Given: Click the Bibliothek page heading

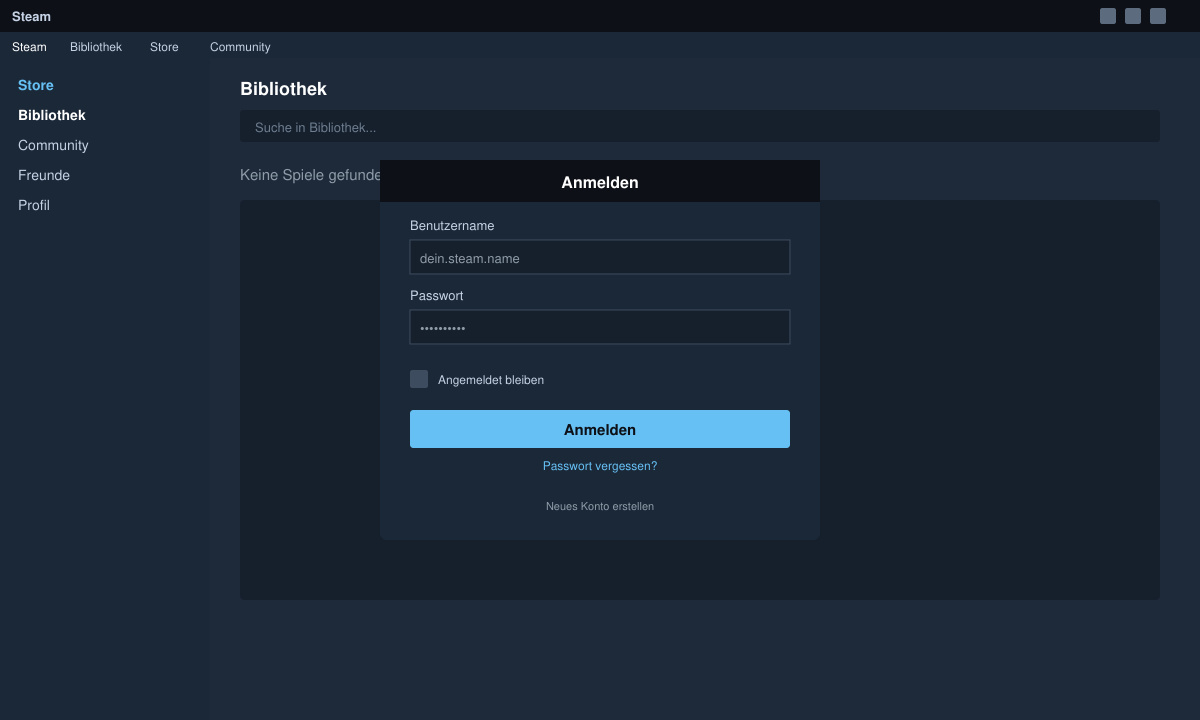Looking at the screenshot, I should point(283,89).
